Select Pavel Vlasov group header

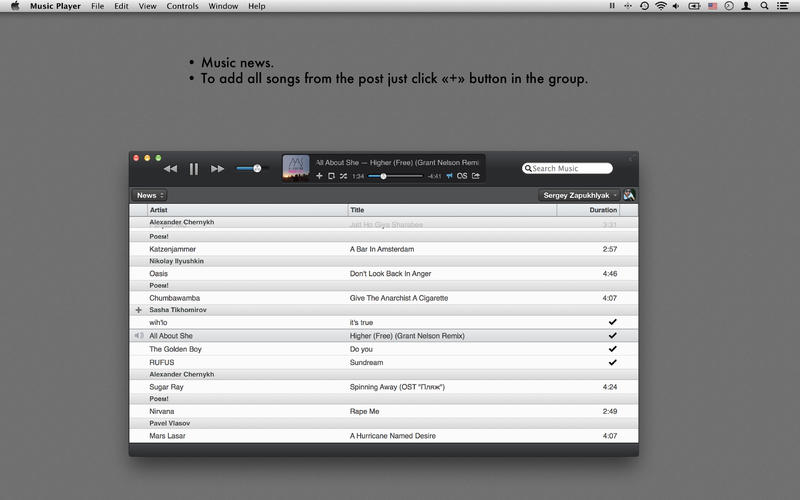[x=384, y=423]
